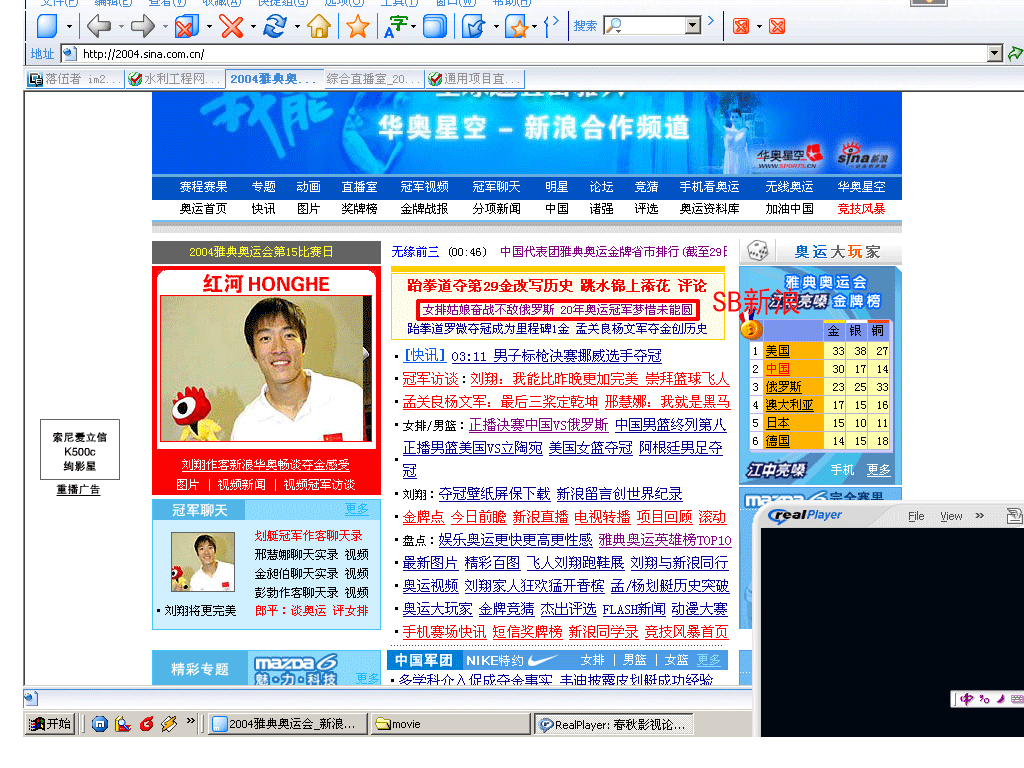
Task: Switch to the movie folder taskbar button
Action: coord(451,724)
